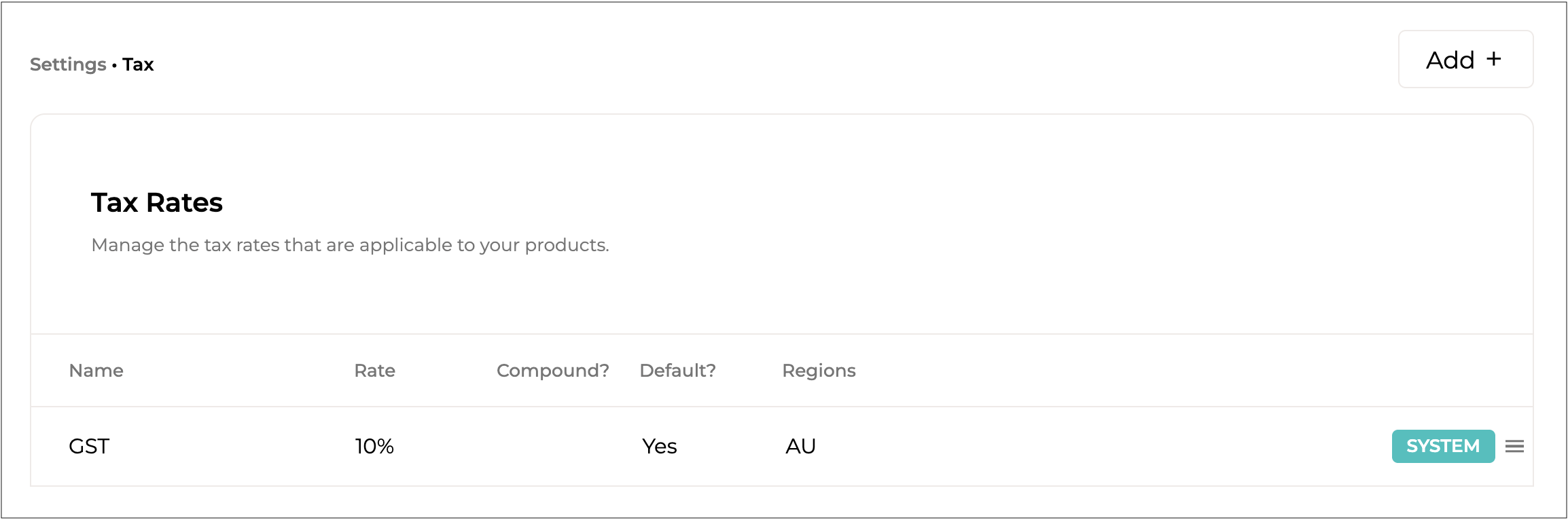Select the GST tax name cell
The width and height of the screenshot is (1568, 520).
click(x=89, y=446)
